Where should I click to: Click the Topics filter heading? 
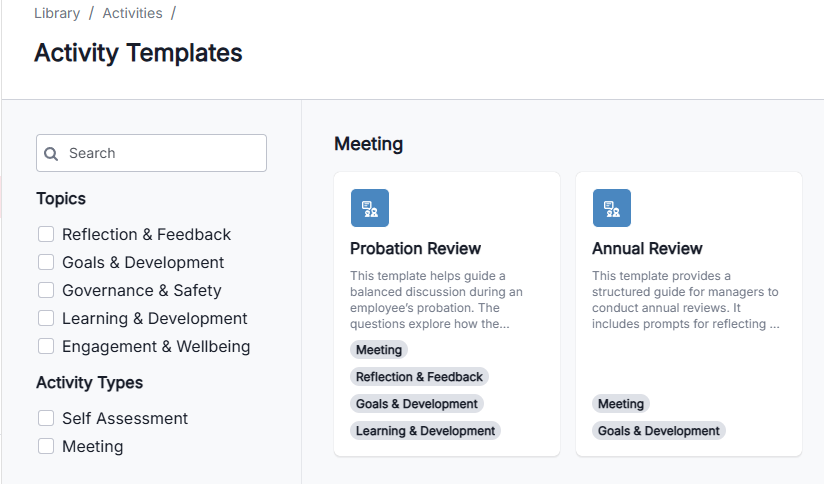point(61,199)
